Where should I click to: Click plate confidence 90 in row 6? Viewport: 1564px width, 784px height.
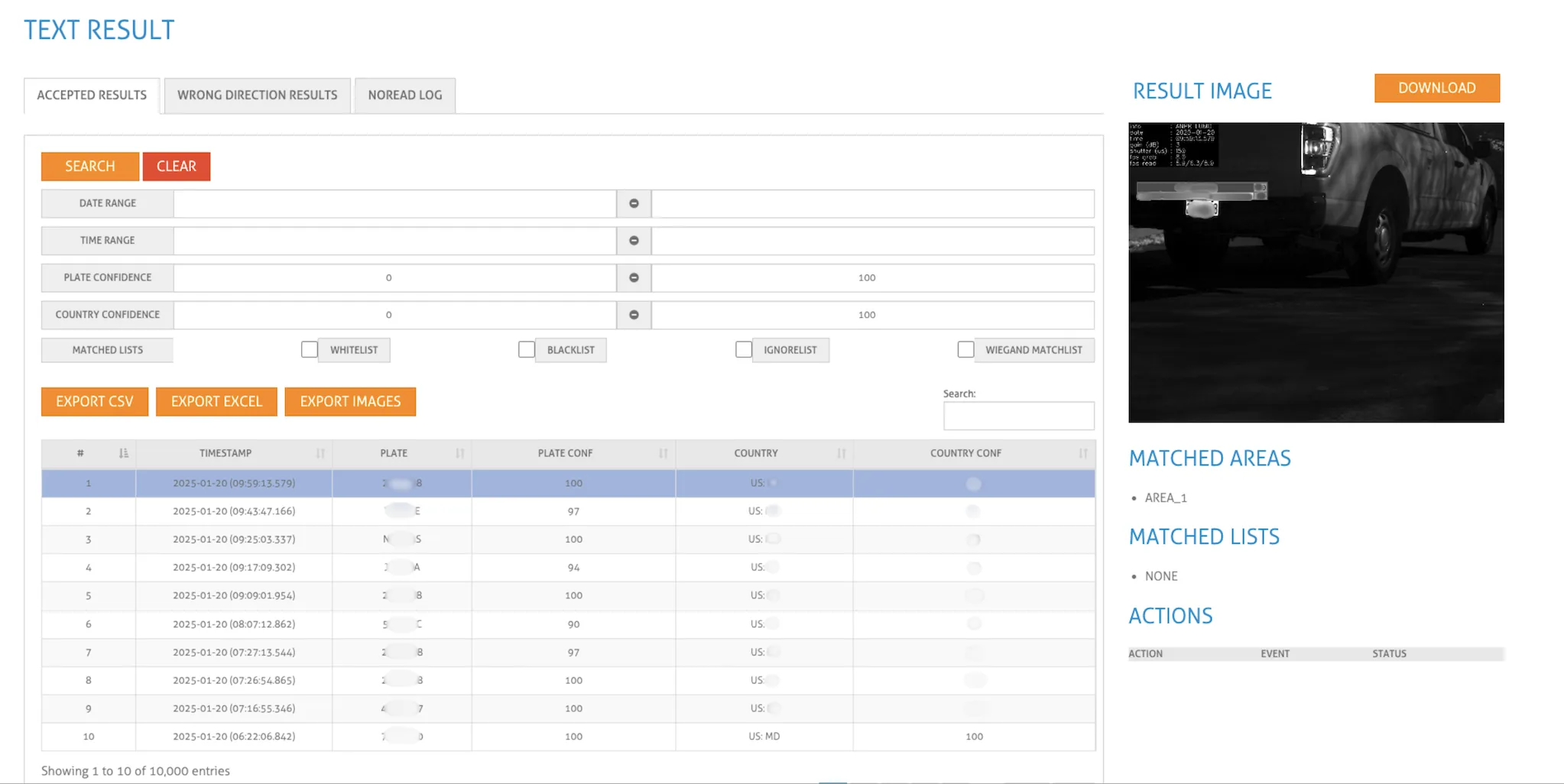[x=573, y=624]
